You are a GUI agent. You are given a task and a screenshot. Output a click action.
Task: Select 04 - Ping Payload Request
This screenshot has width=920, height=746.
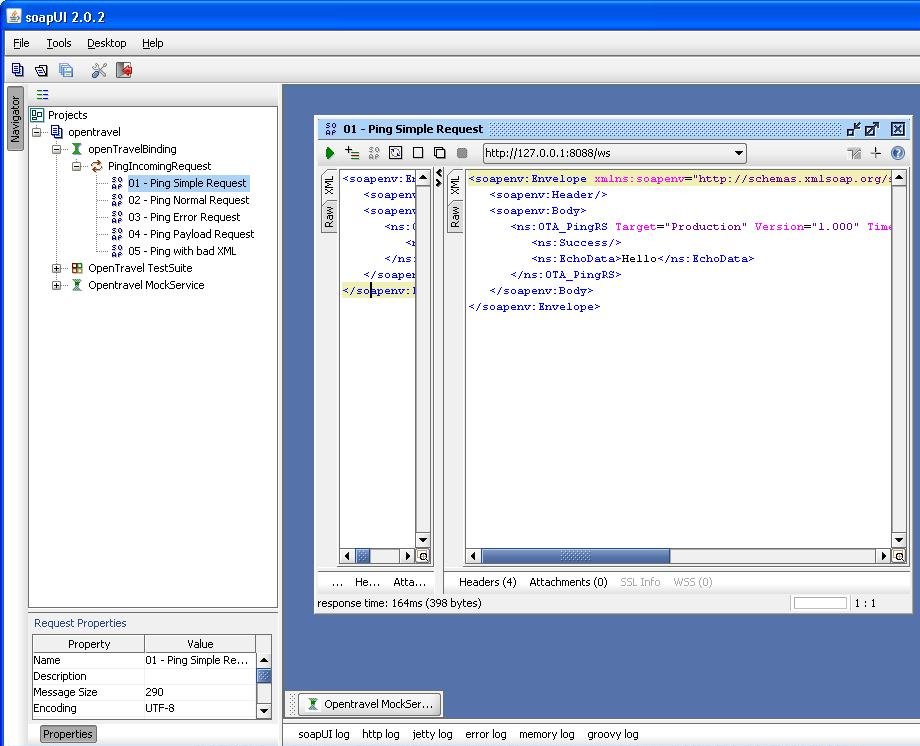[x=191, y=234]
